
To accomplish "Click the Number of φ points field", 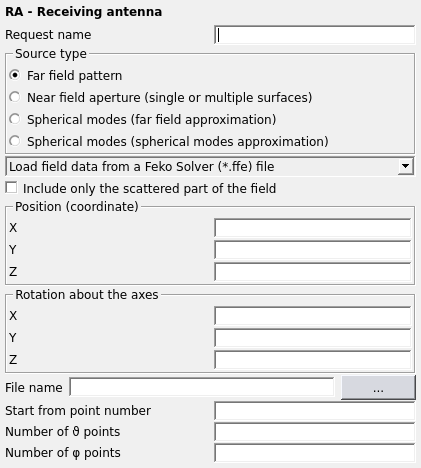I will (x=314, y=453).
